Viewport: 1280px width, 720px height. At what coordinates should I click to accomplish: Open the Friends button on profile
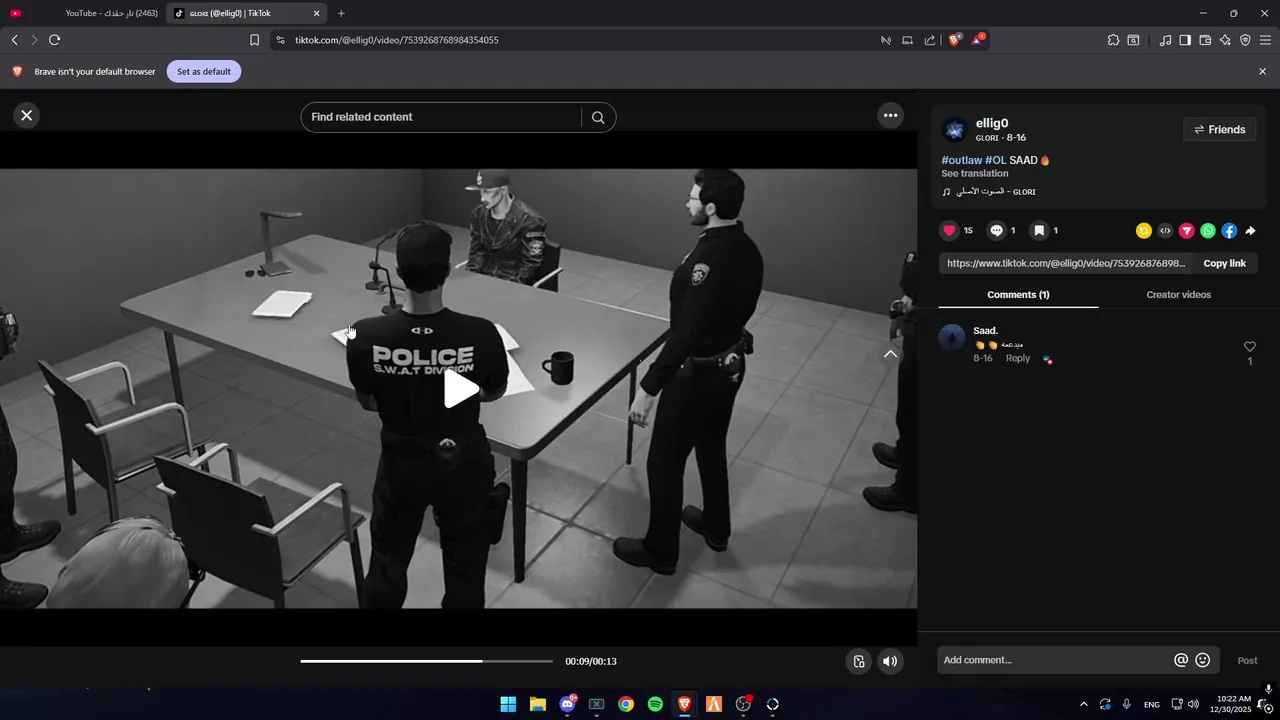[1219, 130]
